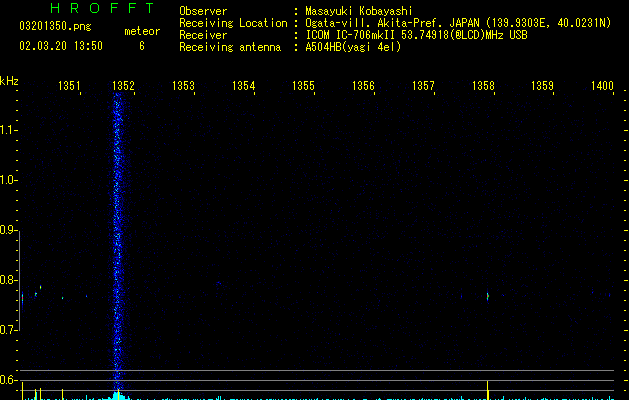This screenshot has height=400, width=629.
Task: Click the yellow detection spike below 1358
Action: (x=487, y=390)
